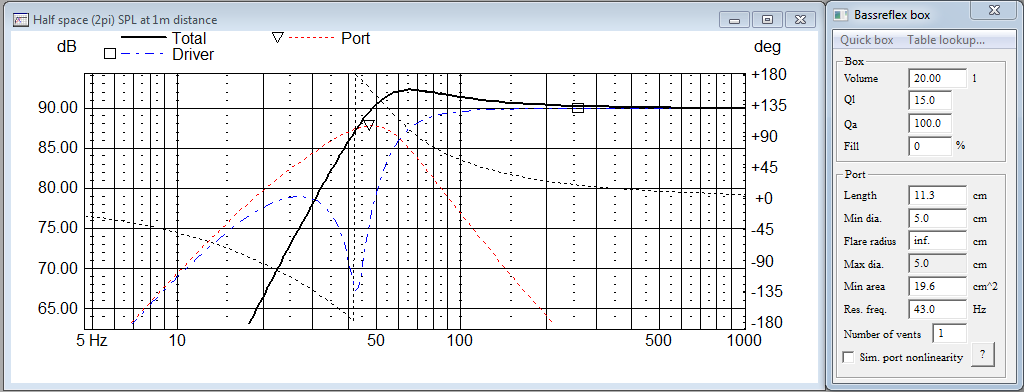Viewport: 1024px width, 392px height.
Task: Select the square Driver marker on the curve
Action: 577,108
